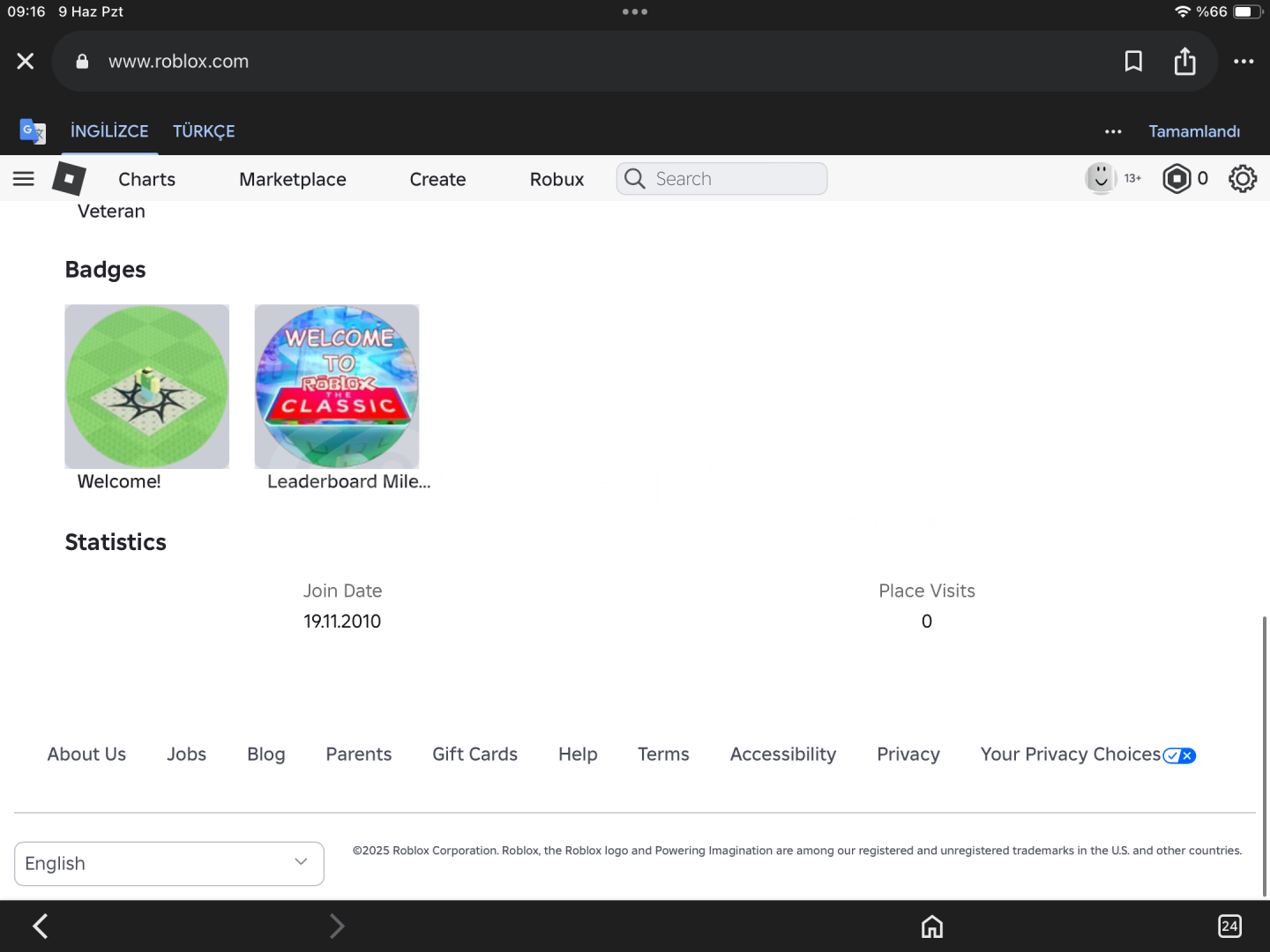
Task: Open browser three-dot menu at top right
Action: click(1244, 61)
